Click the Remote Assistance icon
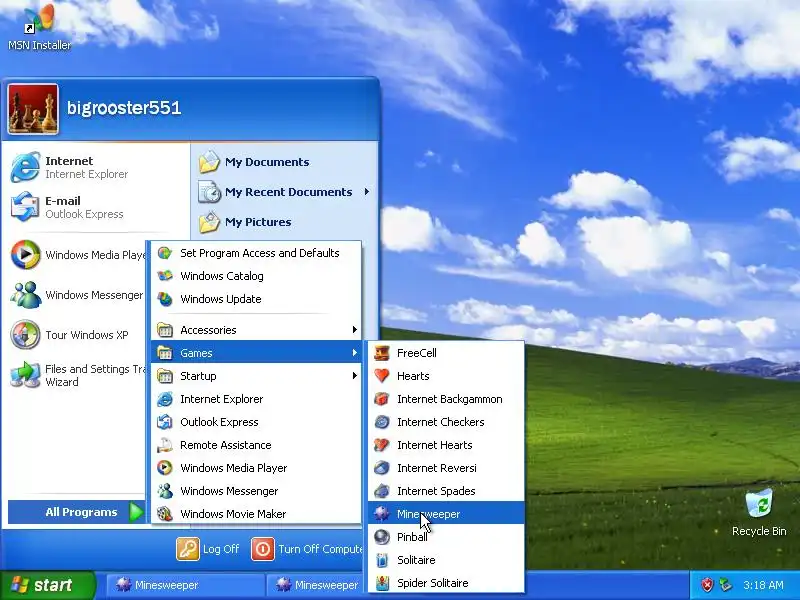Image resolution: width=800 pixels, height=600 pixels. pyautogui.click(x=165, y=445)
